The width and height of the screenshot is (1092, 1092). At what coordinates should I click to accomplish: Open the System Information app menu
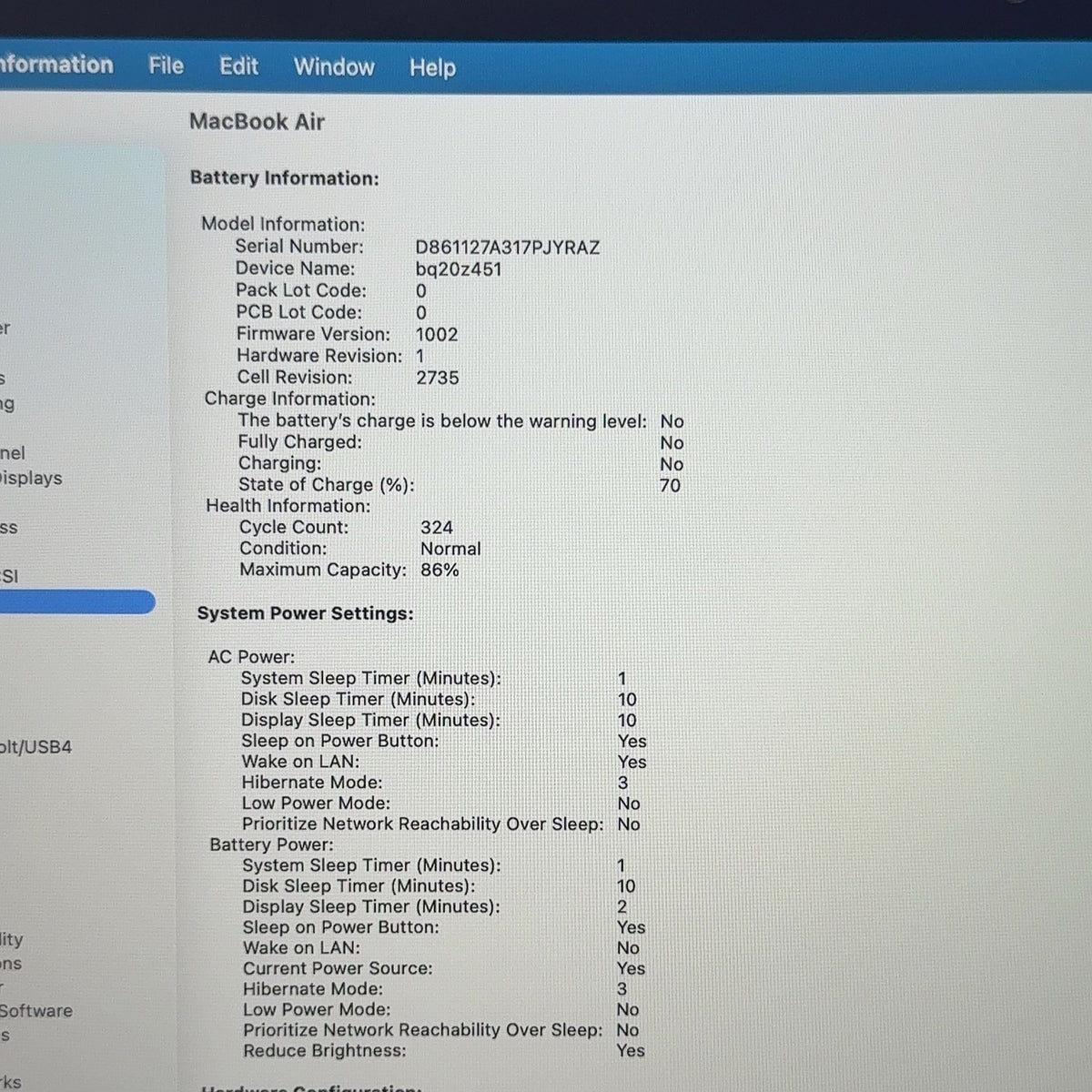[x=56, y=65]
